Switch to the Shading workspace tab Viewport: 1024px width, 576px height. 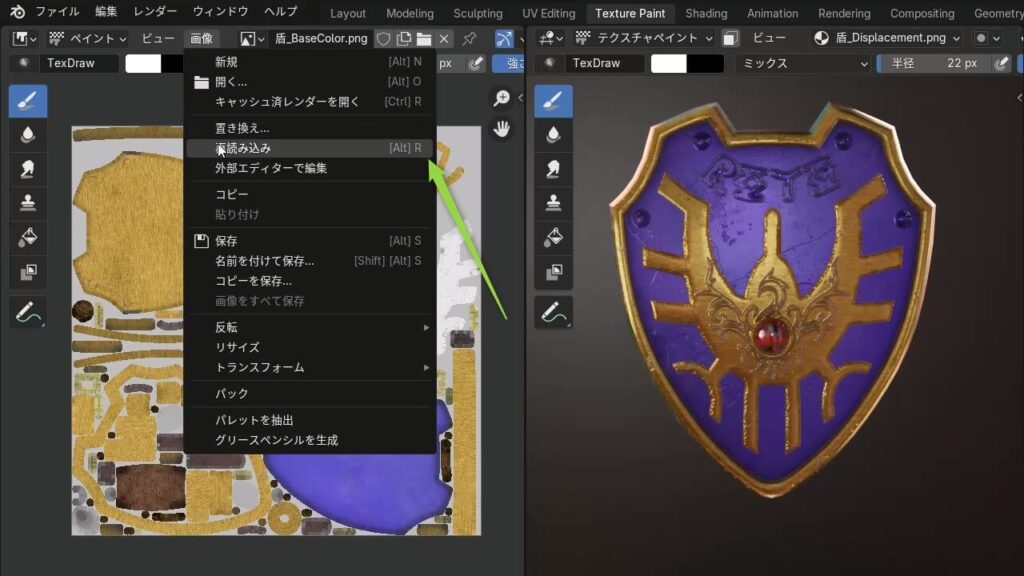(706, 13)
